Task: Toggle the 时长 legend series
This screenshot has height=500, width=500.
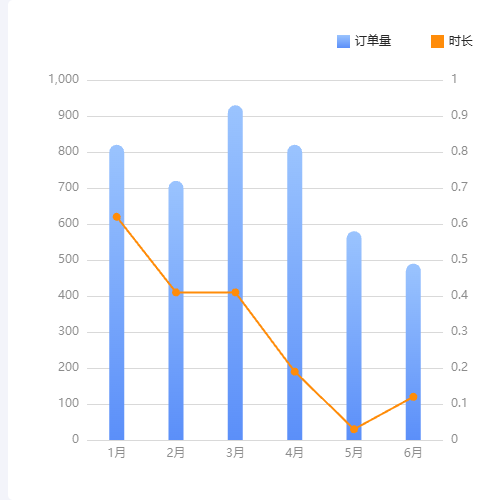Action: click(452, 41)
